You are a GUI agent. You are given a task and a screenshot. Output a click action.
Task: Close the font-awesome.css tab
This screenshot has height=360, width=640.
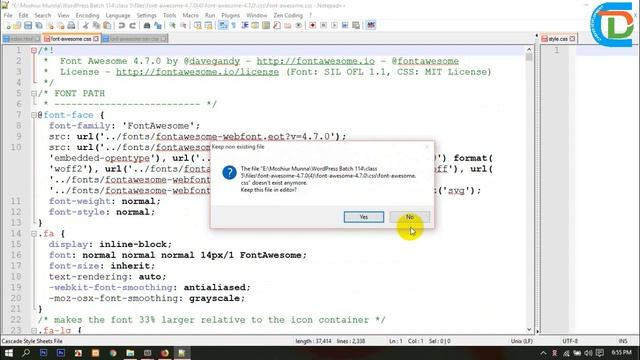[96, 39]
